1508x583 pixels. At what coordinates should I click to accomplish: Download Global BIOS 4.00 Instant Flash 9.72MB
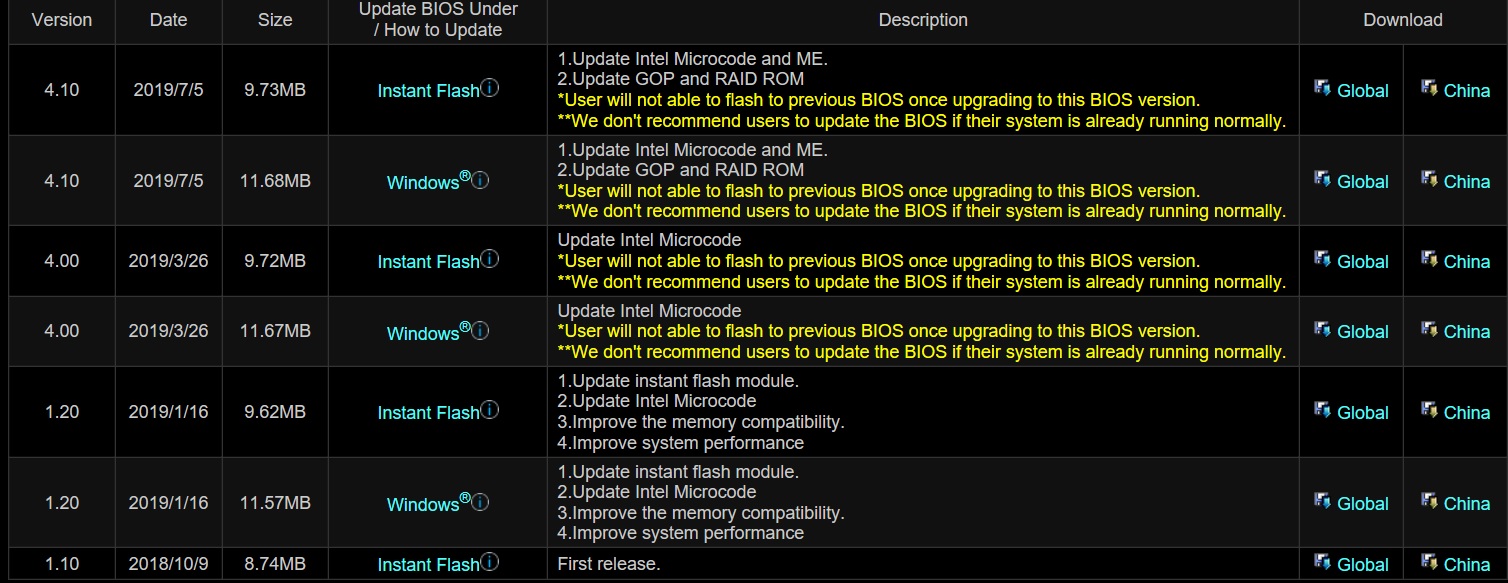(x=1362, y=262)
